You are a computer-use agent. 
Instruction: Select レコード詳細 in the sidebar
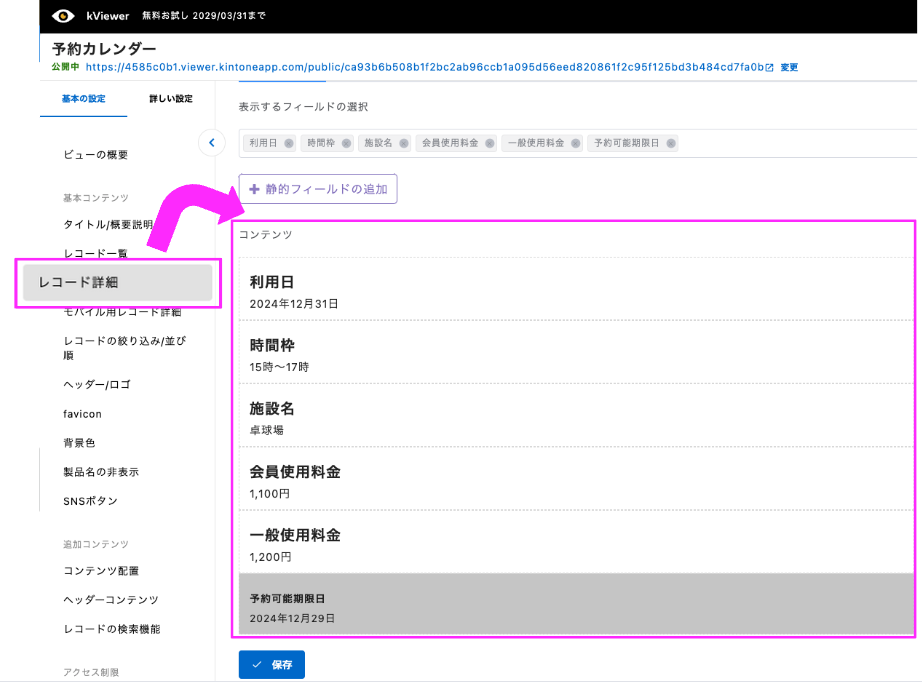tap(118, 282)
